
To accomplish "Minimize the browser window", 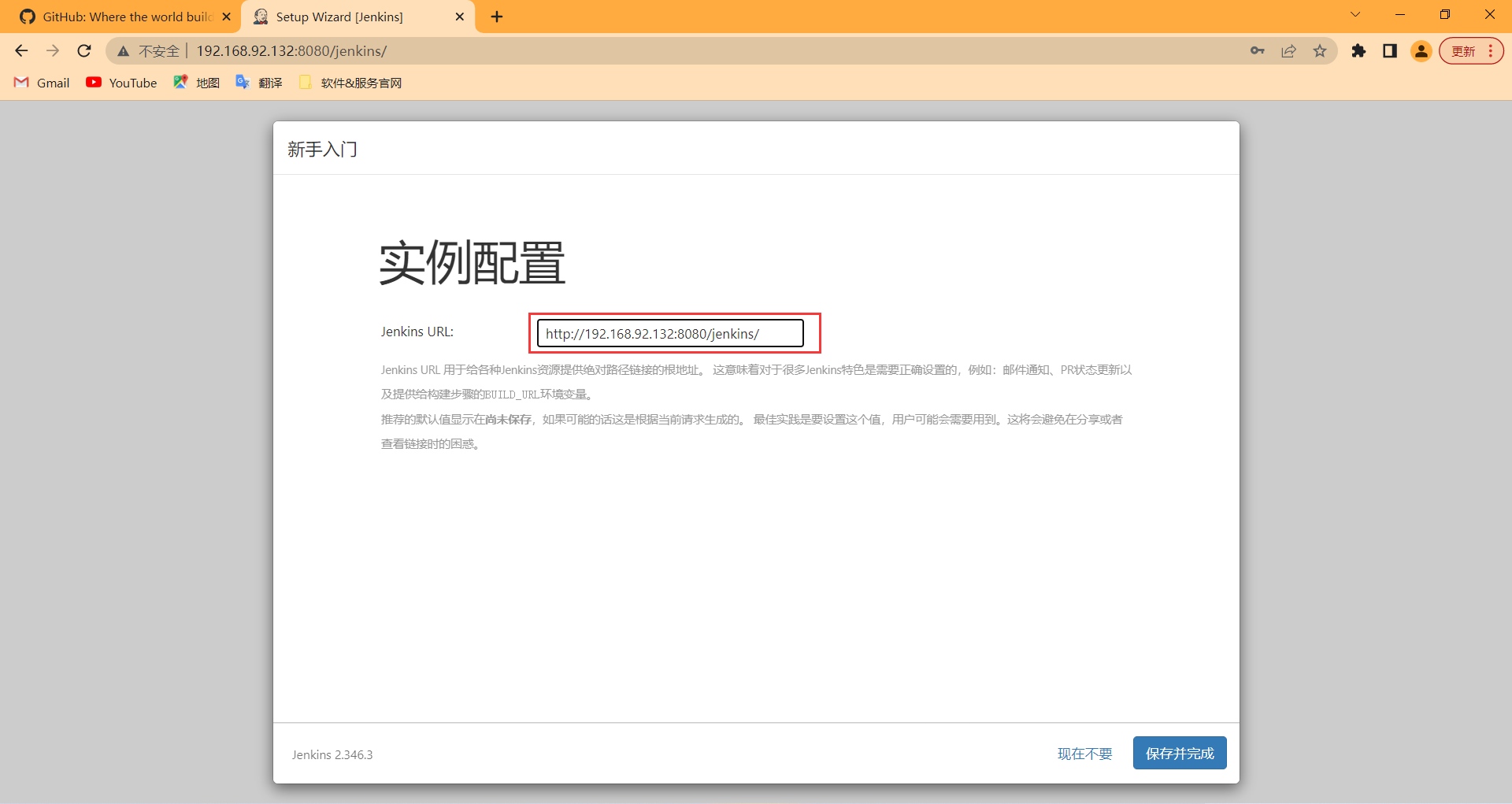I will coord(1400,14).
